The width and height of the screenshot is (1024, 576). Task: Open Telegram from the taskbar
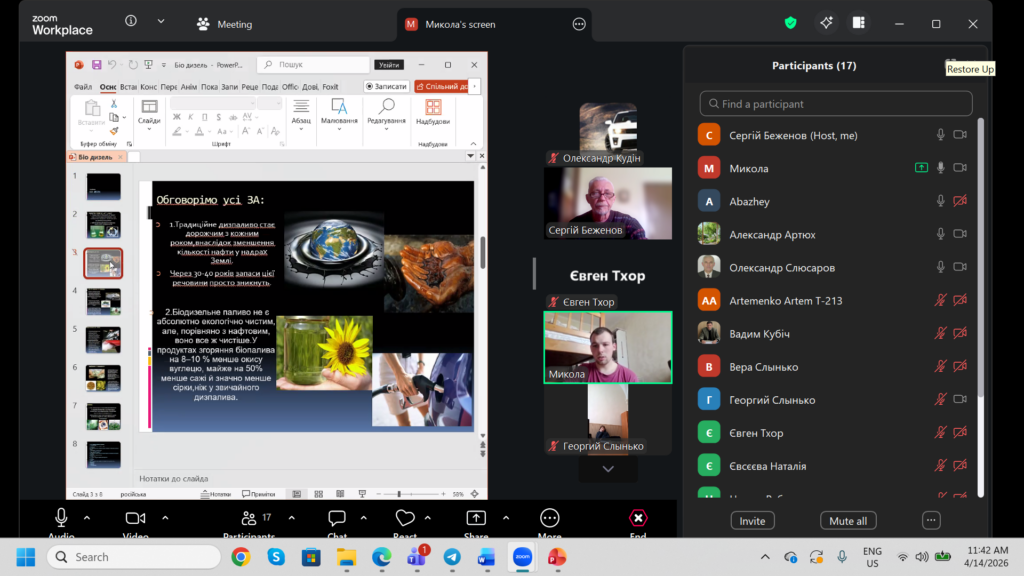click(451, 556)
